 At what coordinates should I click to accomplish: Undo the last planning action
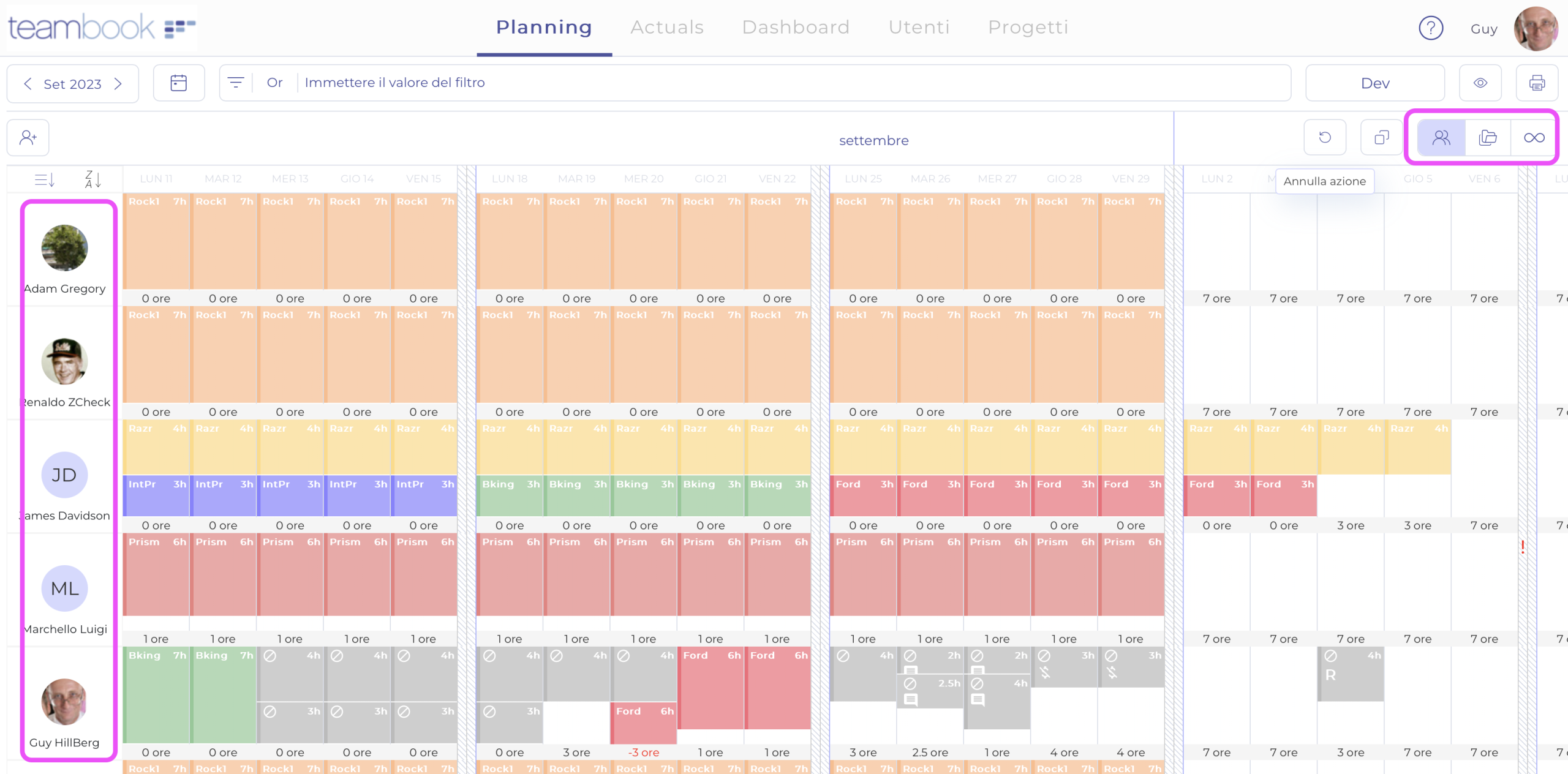coord(1325,137)
